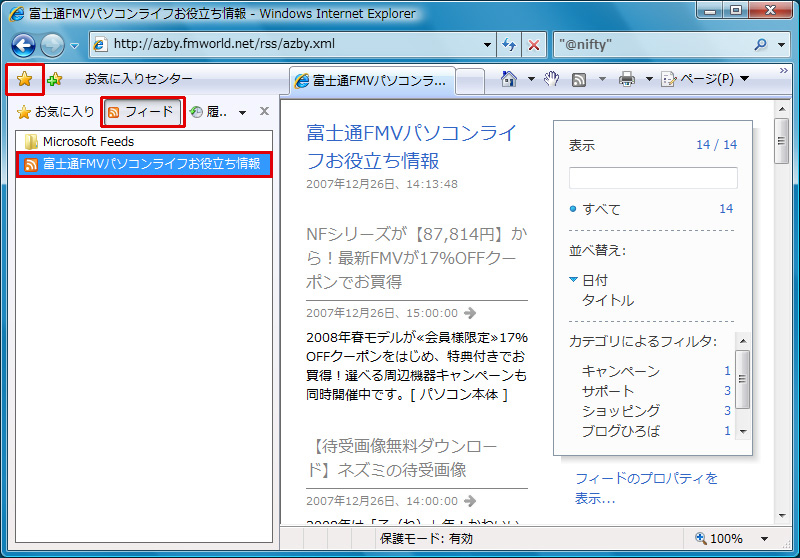This screenshot has height=558, width=800.
Task: Expand the Print options dropdown
Action: tap(649, 79)
